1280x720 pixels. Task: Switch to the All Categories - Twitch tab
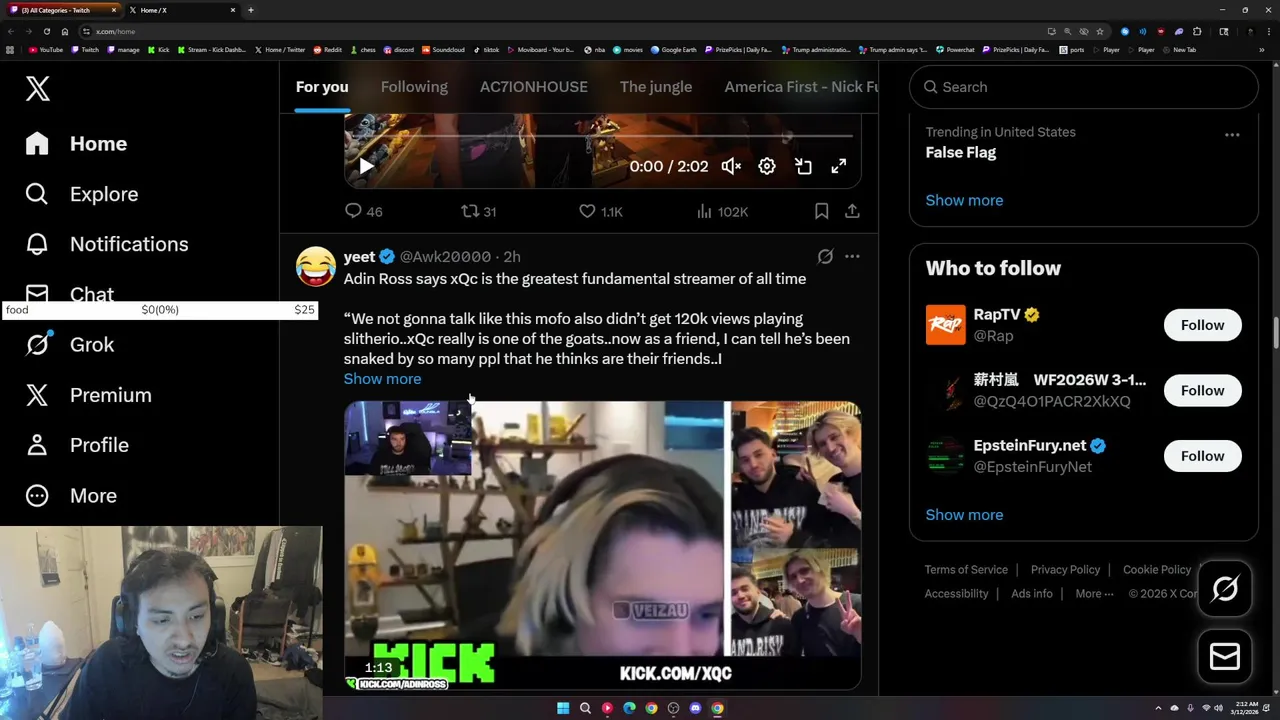click(62, 10)
